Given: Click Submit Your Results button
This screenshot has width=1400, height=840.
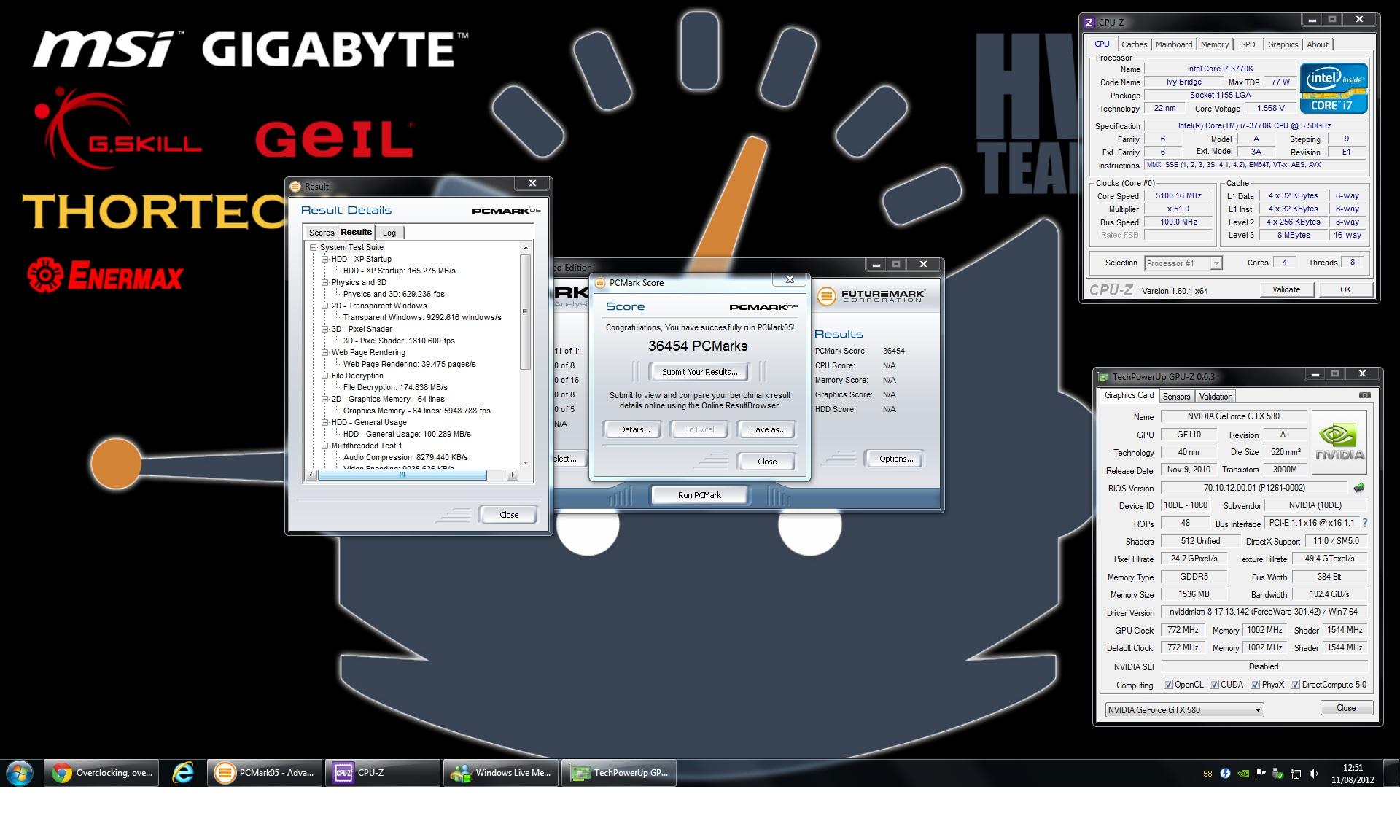Looking at the screenshot, I should click(x=699, y=372).
